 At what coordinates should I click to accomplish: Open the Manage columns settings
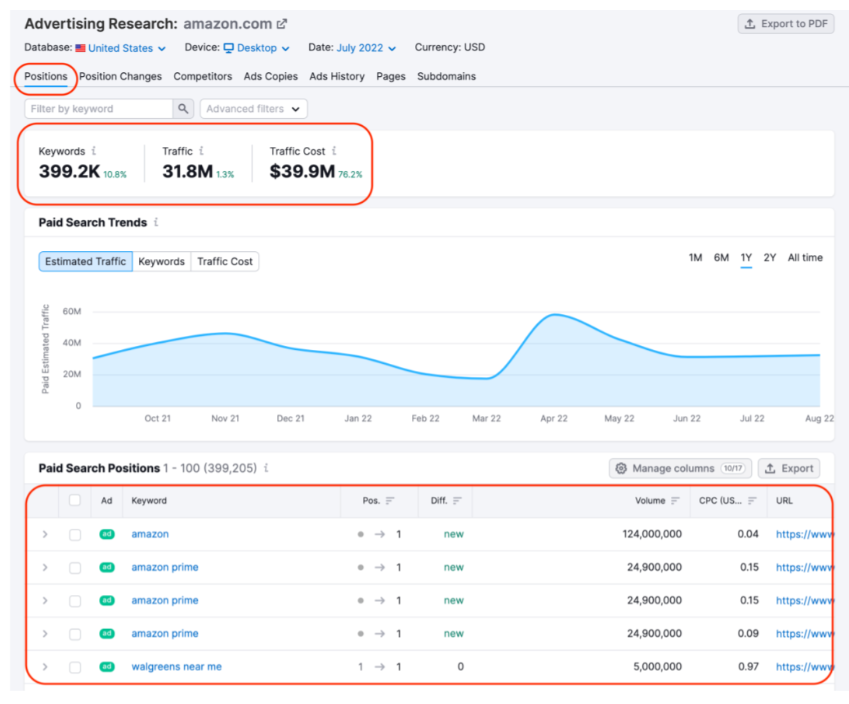click(681, 468)
